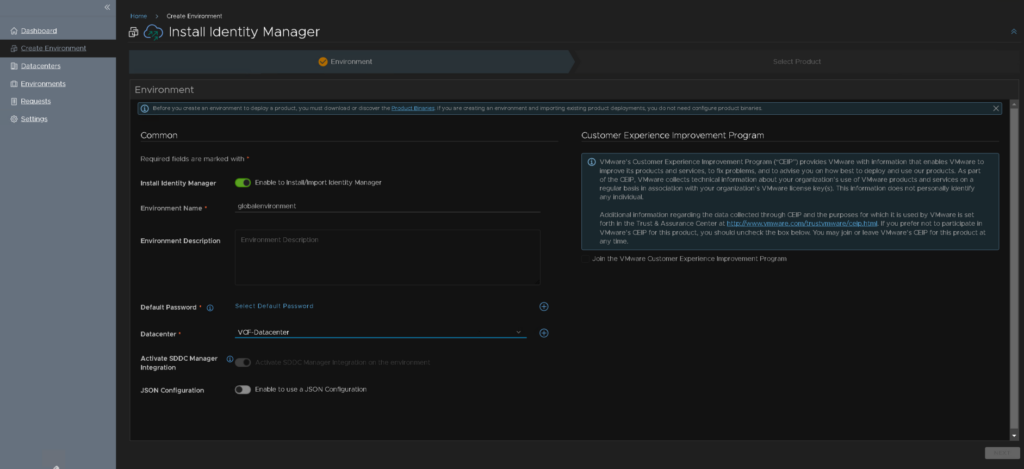The image size is (1024, 469).
Task: Click the Settings gear icon
Action: 14,119
